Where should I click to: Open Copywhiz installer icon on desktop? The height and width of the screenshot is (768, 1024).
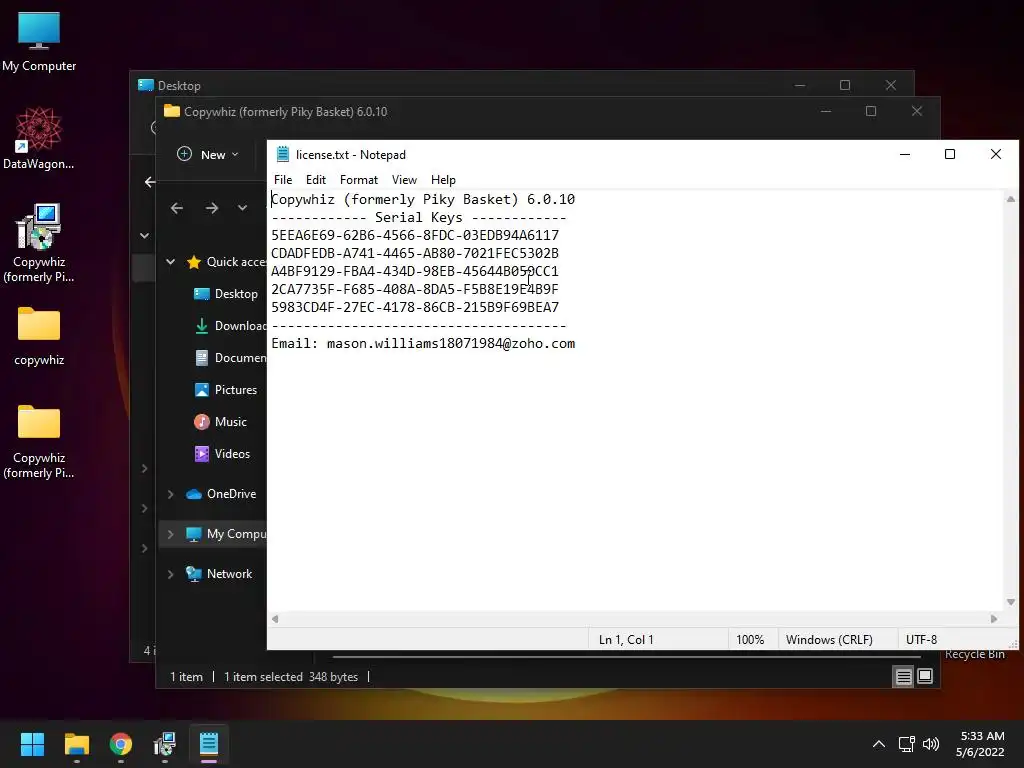[39, 243]
